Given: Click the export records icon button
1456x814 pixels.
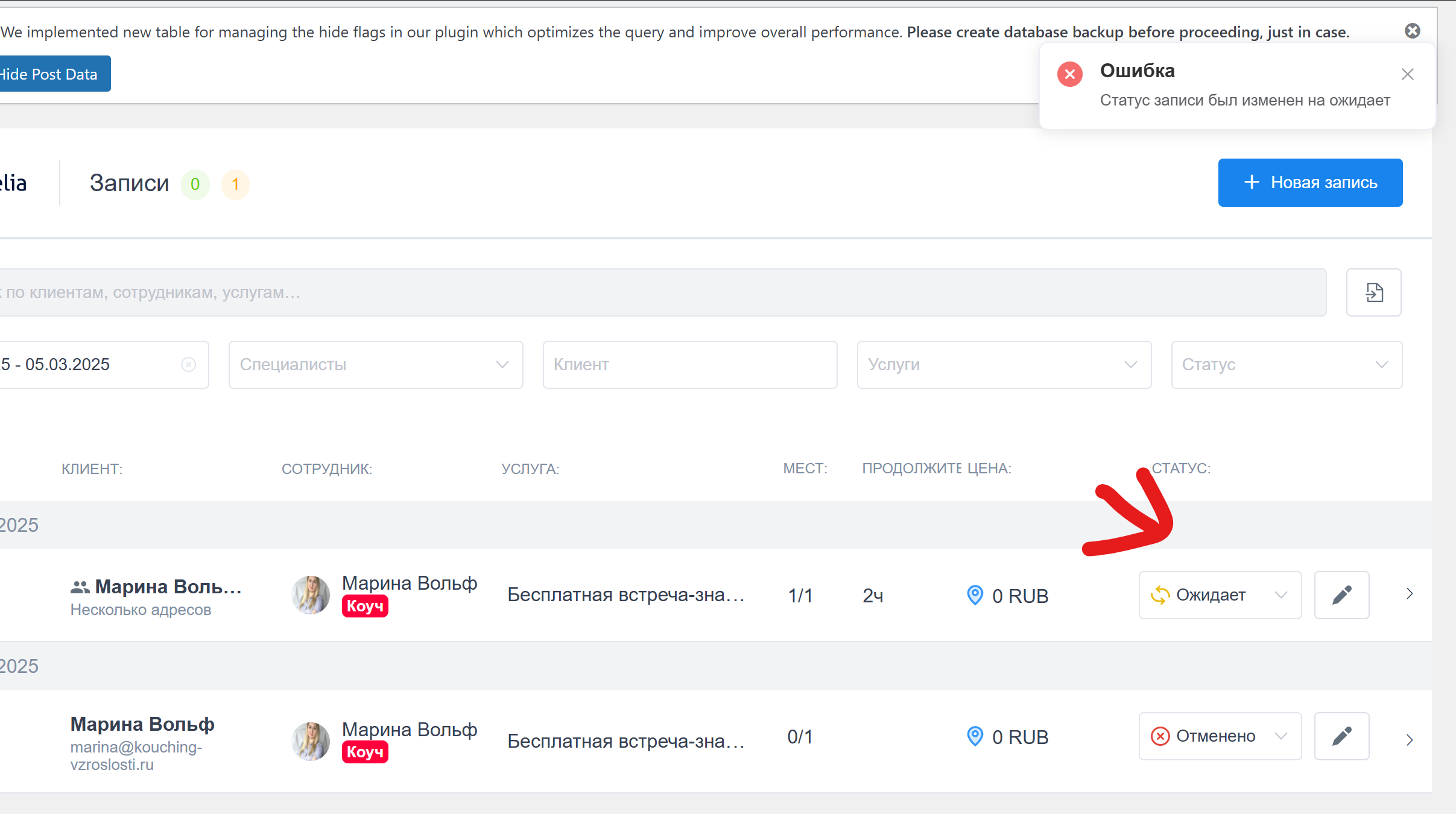Looking at the screenshot, I should pos(1373,292).
